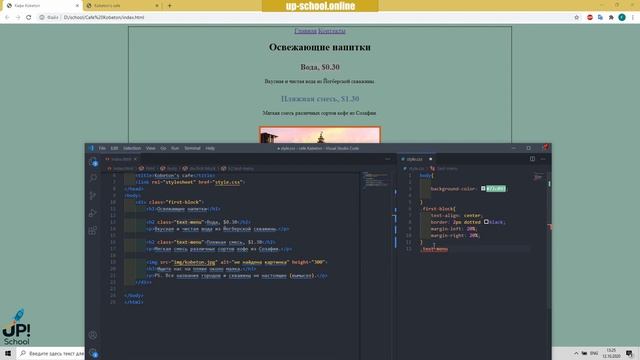Open the notification center on taskbar
The height and width of the screenshot is (360, 640).
tap(629, 353)
